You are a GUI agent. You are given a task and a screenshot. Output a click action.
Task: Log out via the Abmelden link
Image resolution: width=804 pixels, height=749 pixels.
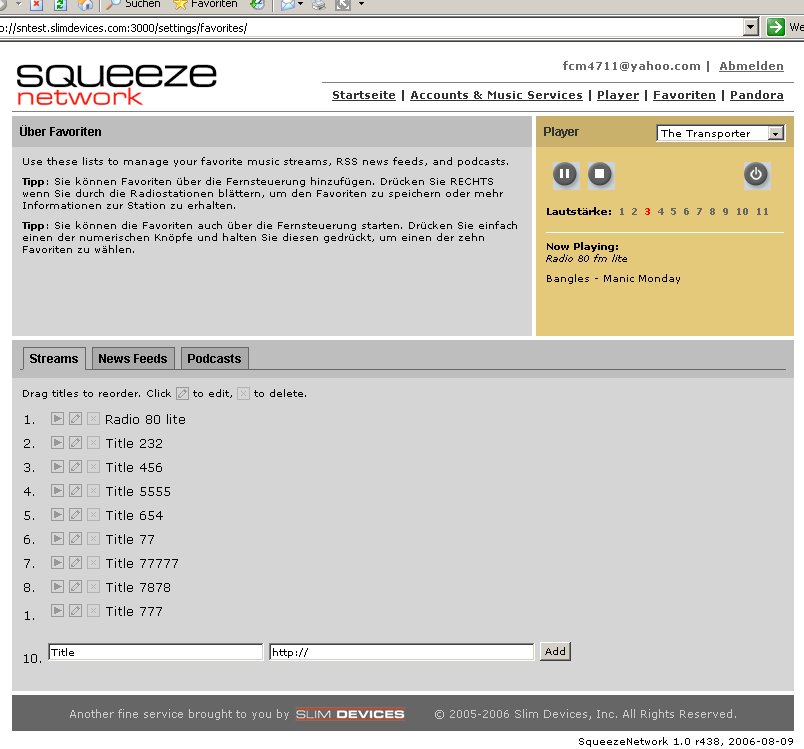(x=751, y=66)
